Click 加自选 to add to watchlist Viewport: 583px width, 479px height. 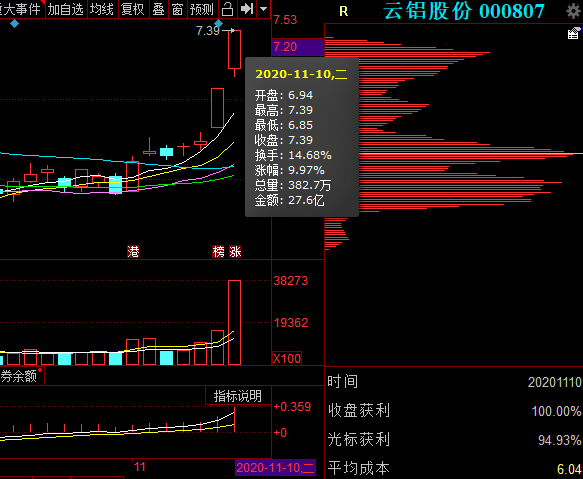coord(65,9)
